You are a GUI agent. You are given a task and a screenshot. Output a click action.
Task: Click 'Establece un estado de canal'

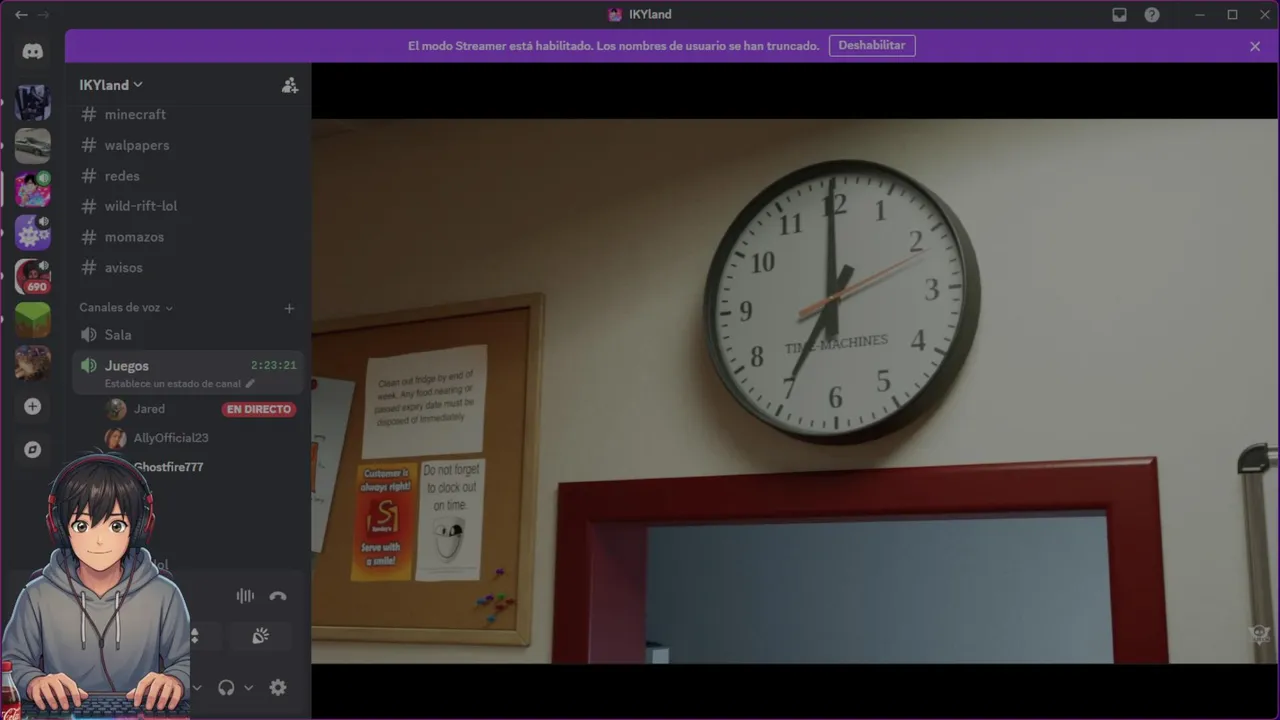173,384
